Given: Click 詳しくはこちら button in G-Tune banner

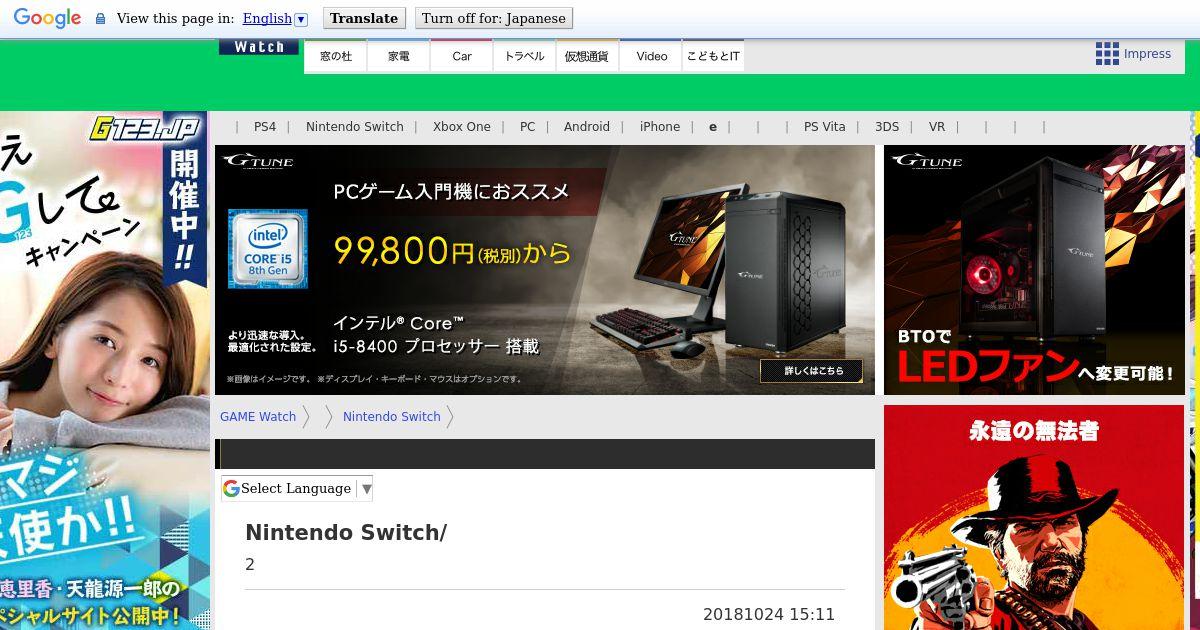Looking at the screenshot, I should (811, 371).
